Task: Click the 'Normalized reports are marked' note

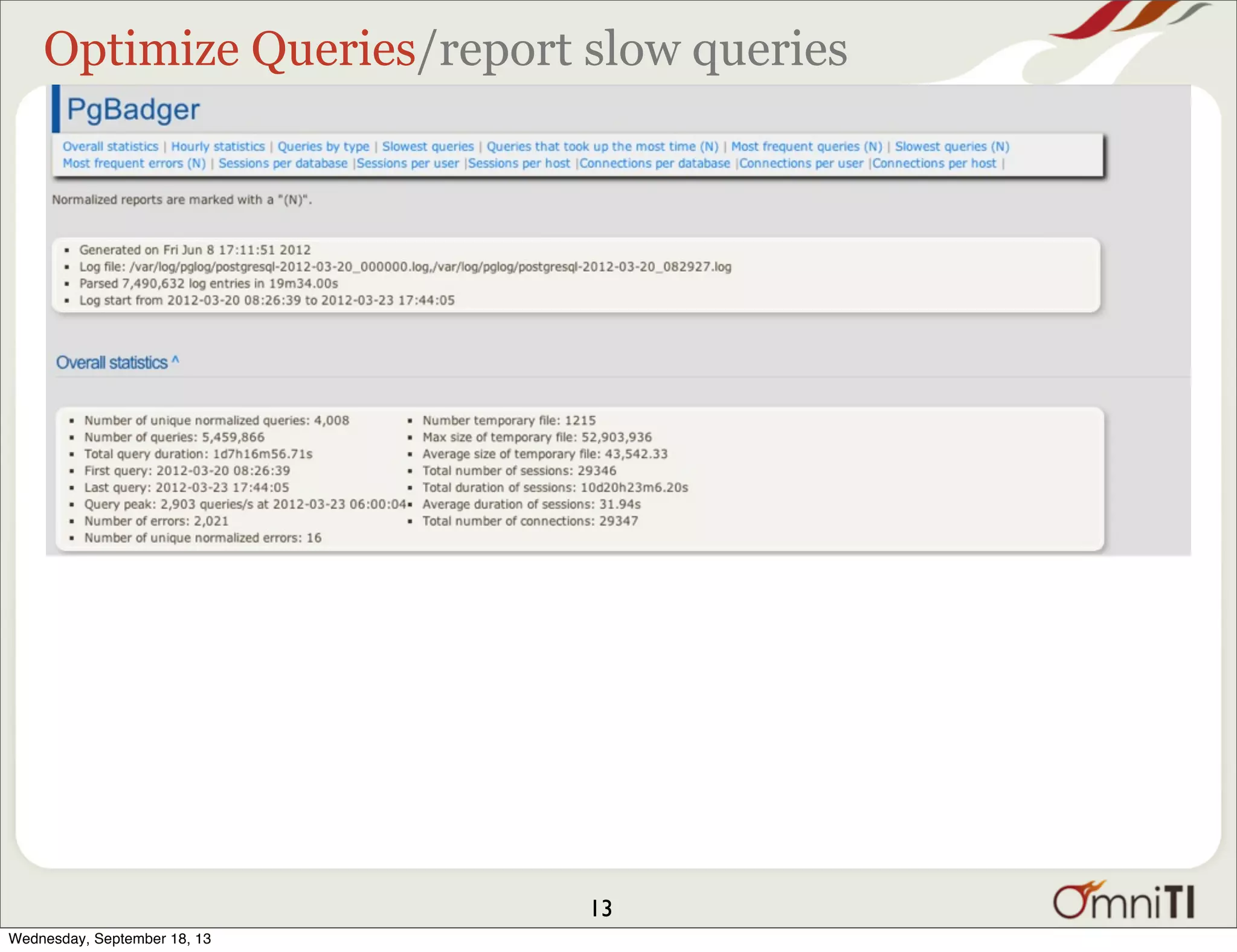Action: [x=182, y=200]
